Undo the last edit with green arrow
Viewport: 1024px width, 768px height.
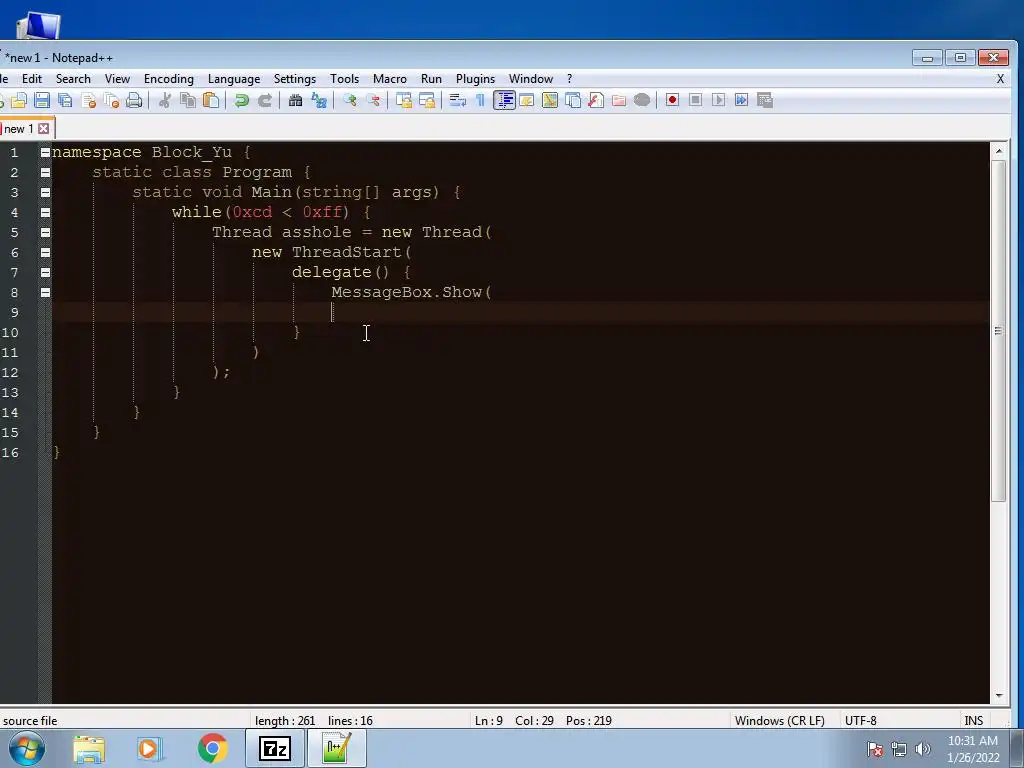coord(242,100)
